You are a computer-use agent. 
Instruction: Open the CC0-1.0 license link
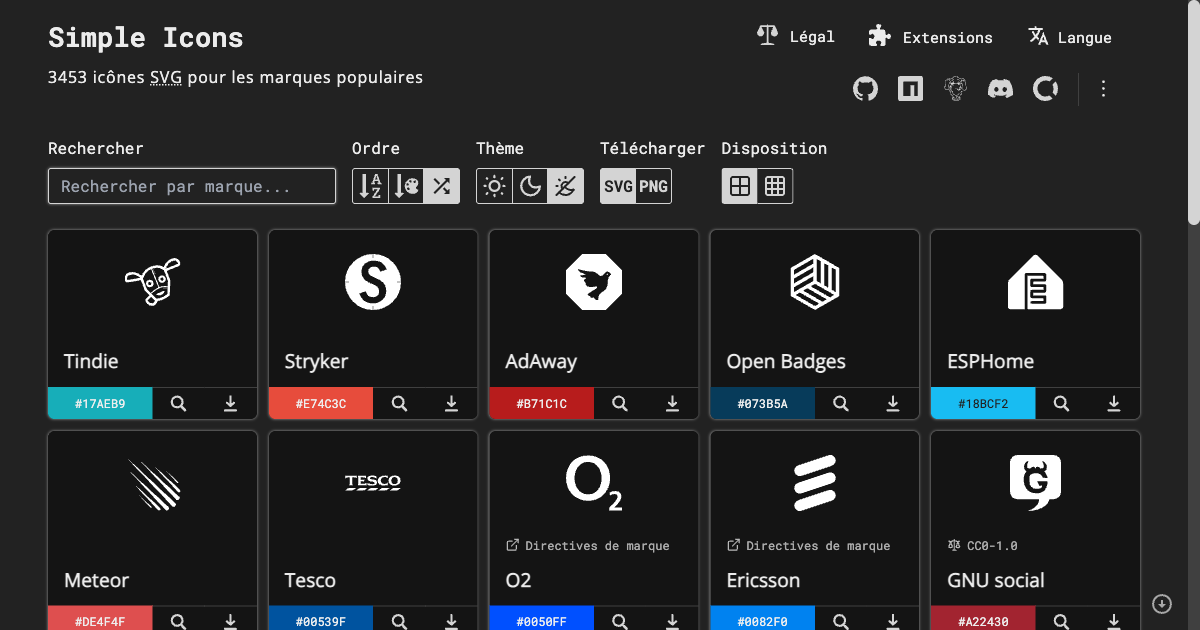click(x=983, y=546)
